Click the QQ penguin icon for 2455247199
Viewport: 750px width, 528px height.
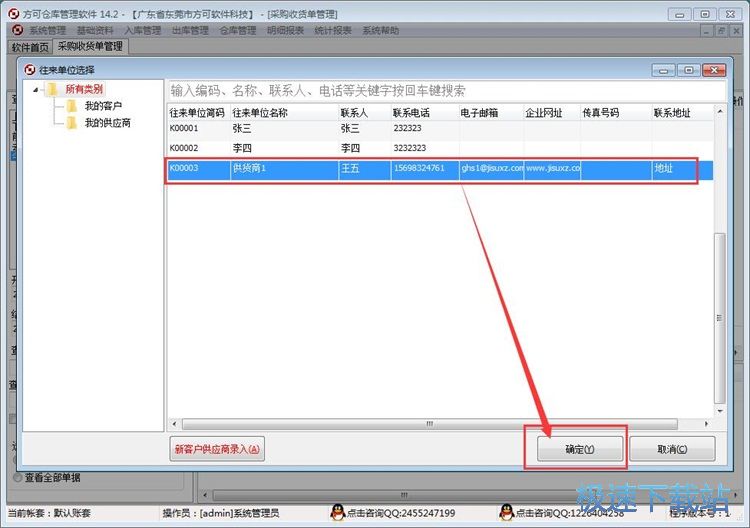(x=338, y=513)
